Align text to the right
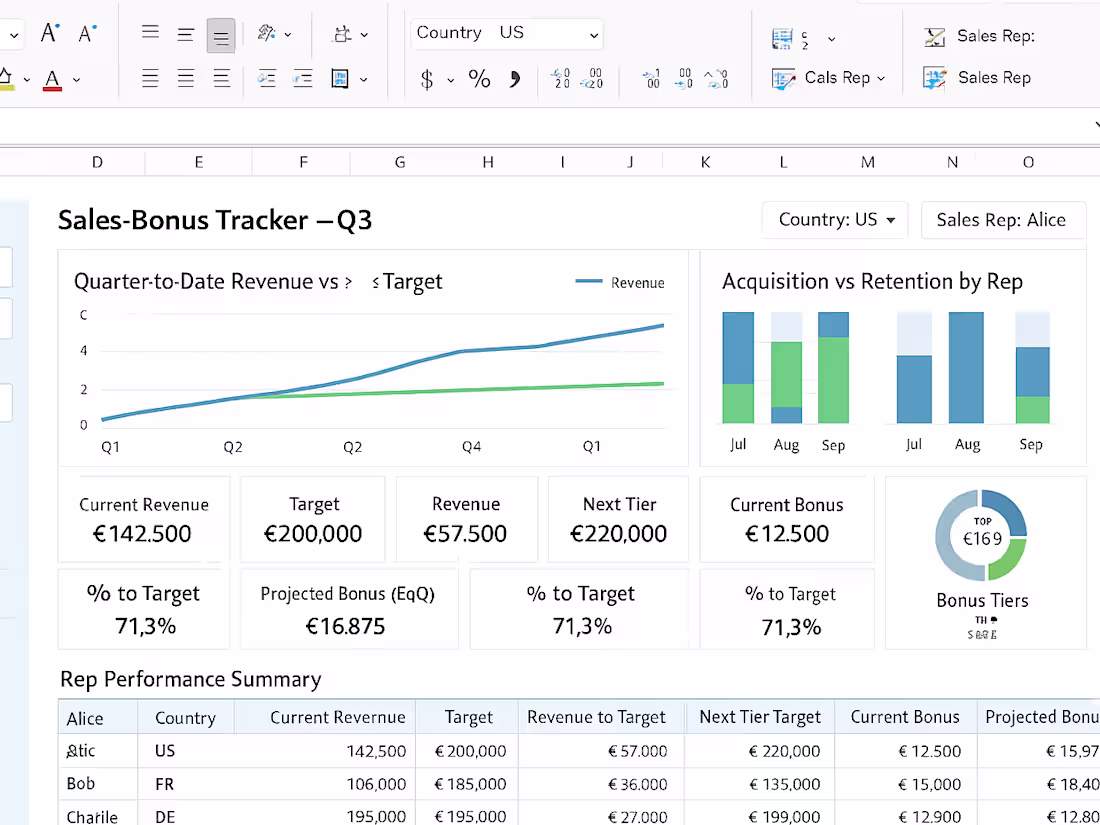The image size is (1100, 825). (x=221, y=78)
